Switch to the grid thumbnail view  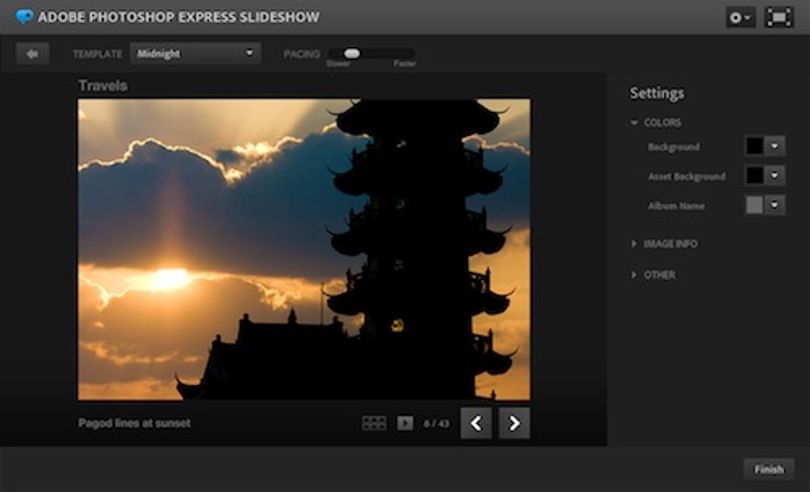click(x=374, y=423)
